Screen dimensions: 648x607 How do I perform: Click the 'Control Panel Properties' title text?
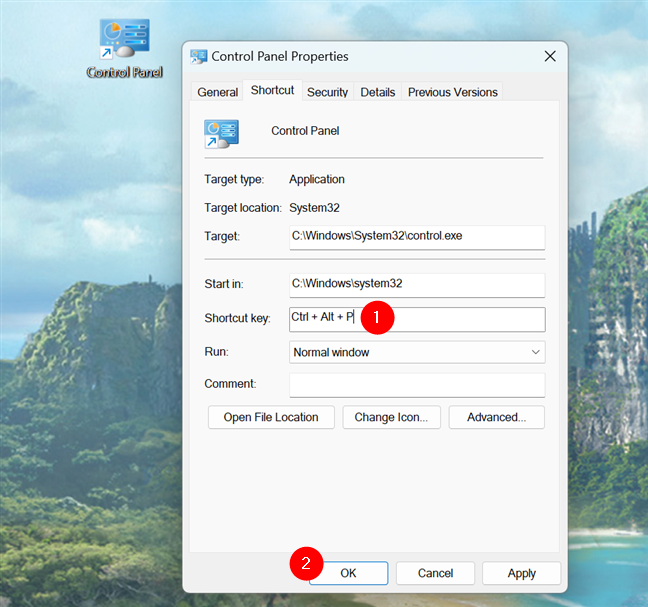coord(280,56)
